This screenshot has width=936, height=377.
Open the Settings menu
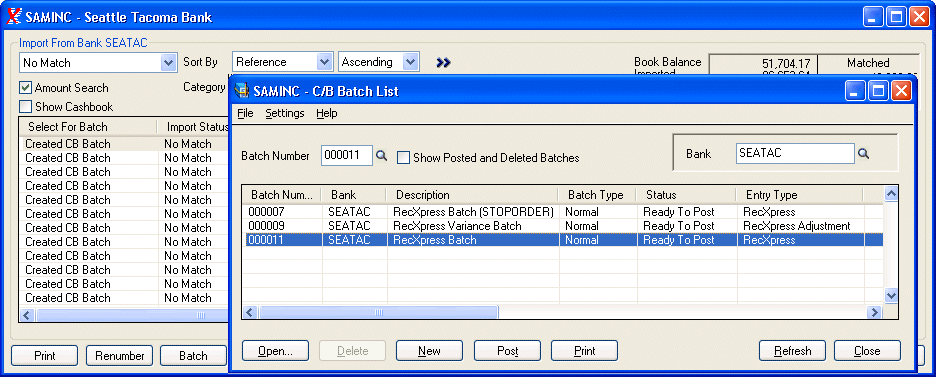(285, 113)
